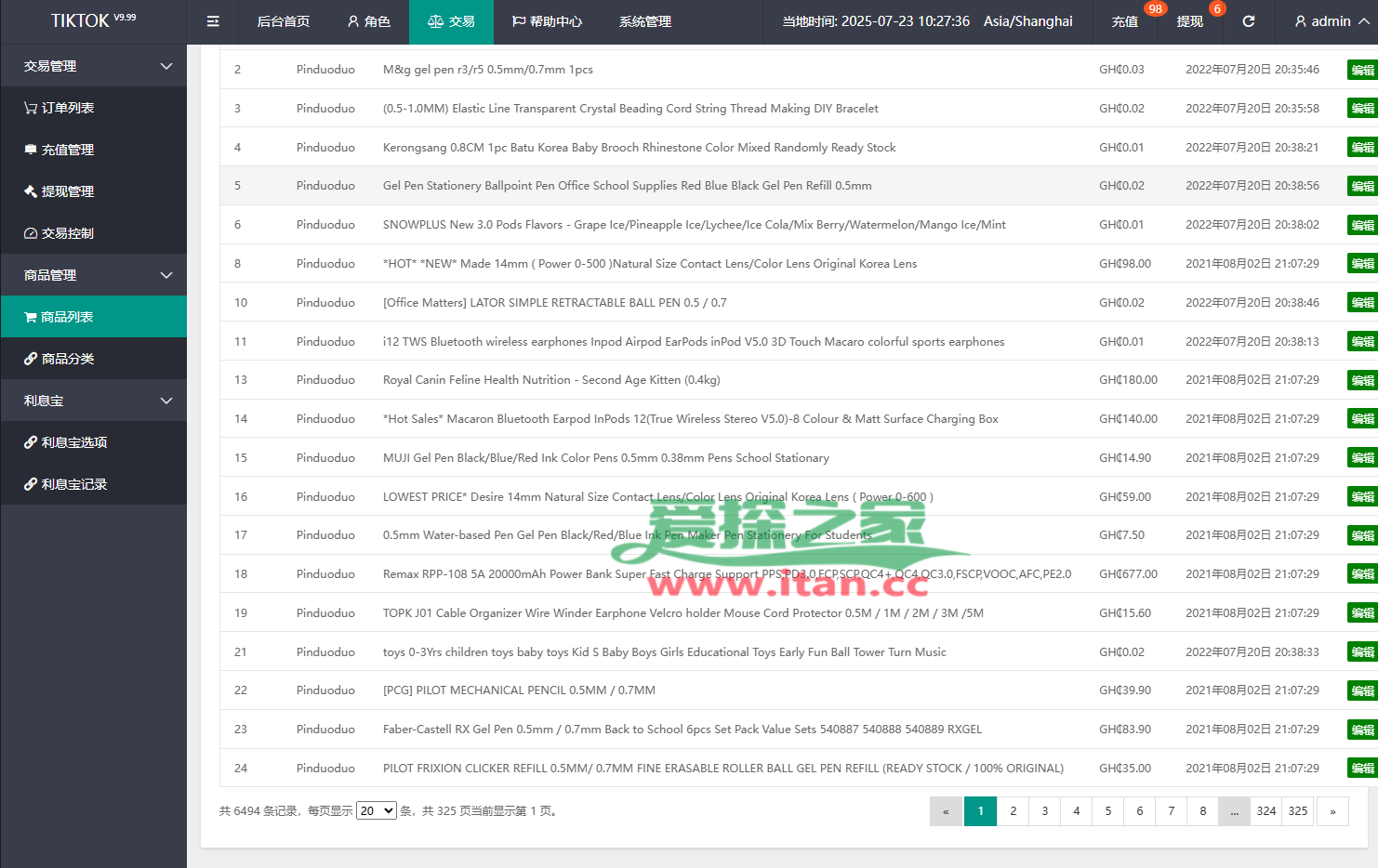1378x868 pixels.
Task: Open 订单列表 in the sidebar
Action: point(93,108)
